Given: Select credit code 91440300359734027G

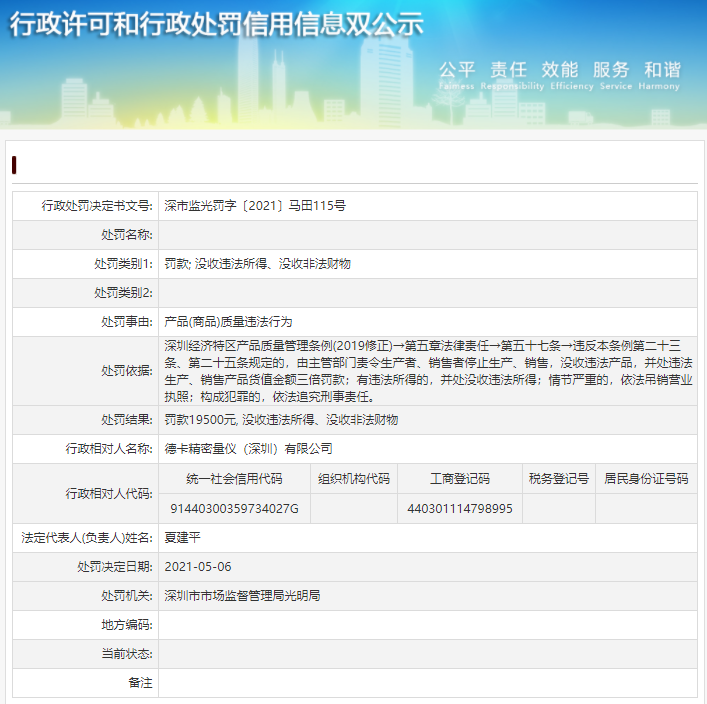Looking at the screenshot, I should (x=235, y=508).
